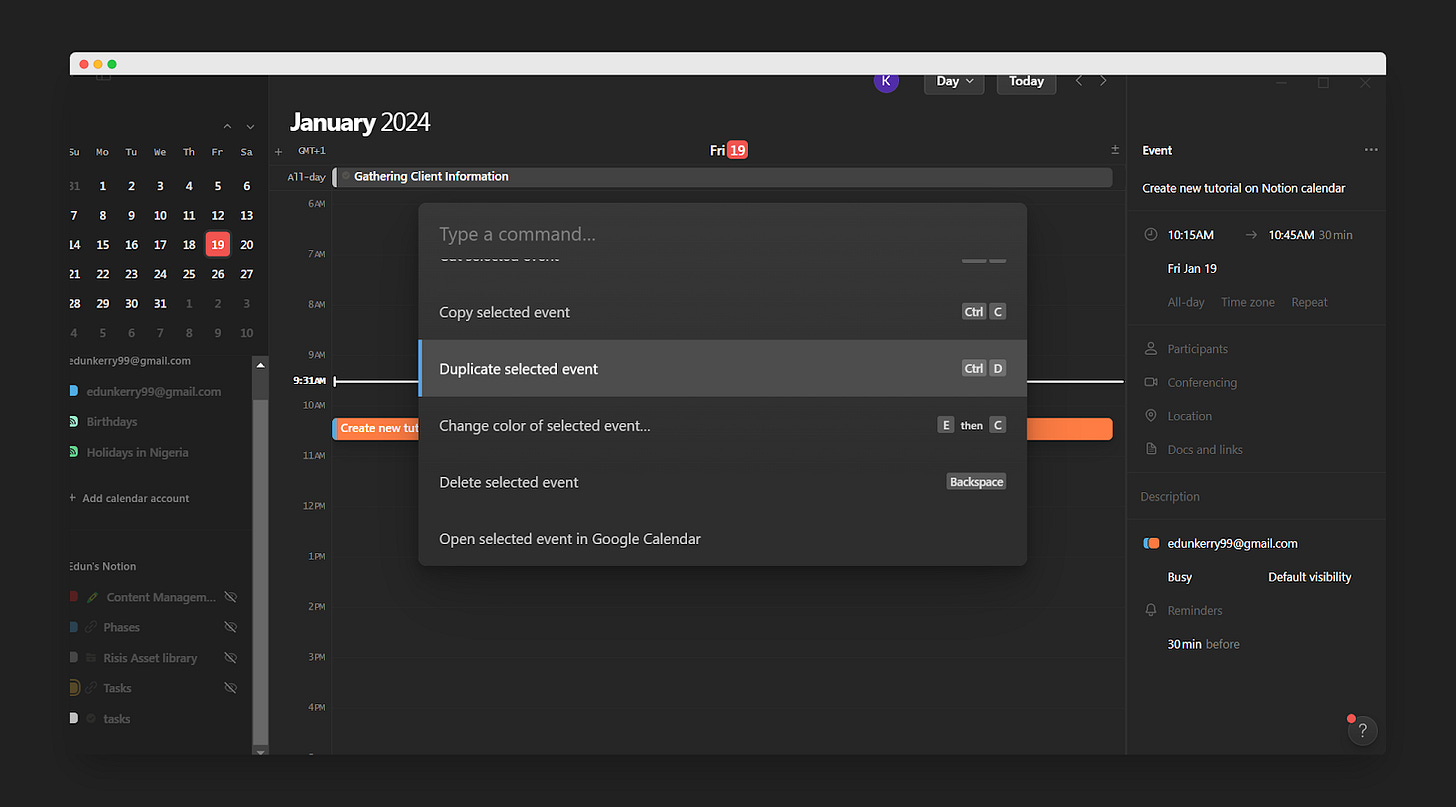Show the hidden Risis Asset library database
The height and width of the screenshot is (807, 1456).
point(230,658)
